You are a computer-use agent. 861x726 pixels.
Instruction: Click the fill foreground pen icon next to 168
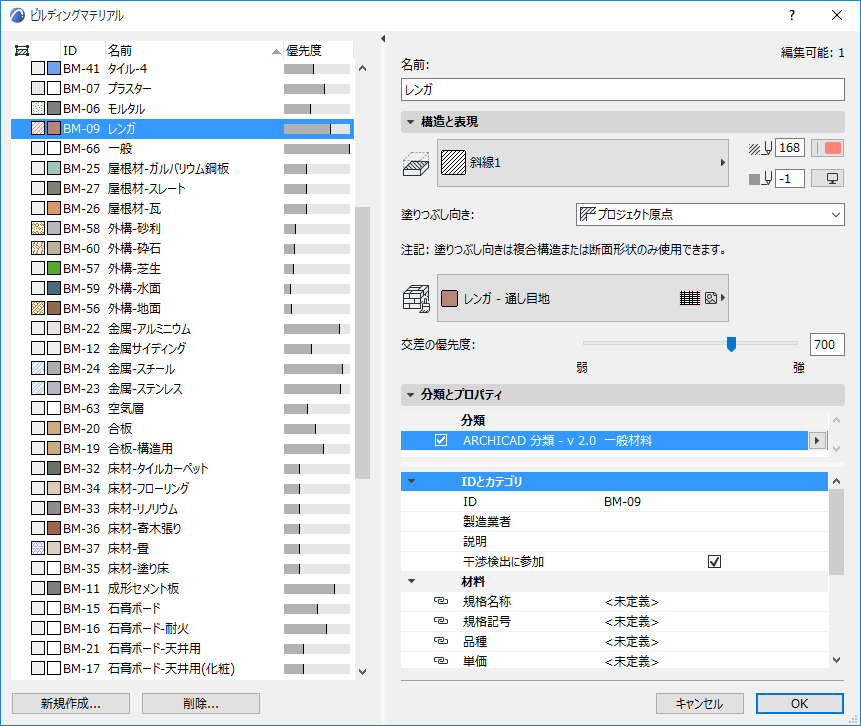pos(761,148)
